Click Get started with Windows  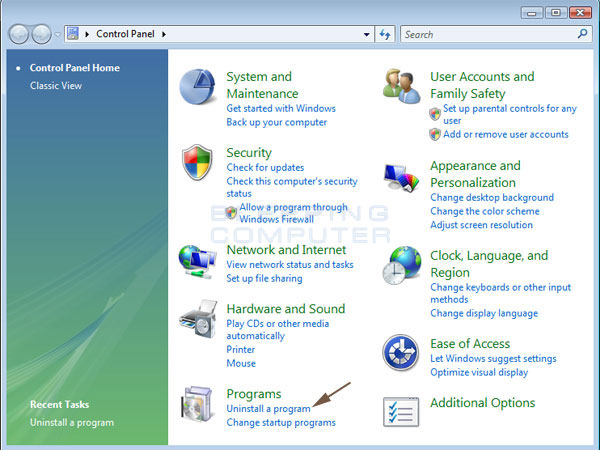click(281, 108)
